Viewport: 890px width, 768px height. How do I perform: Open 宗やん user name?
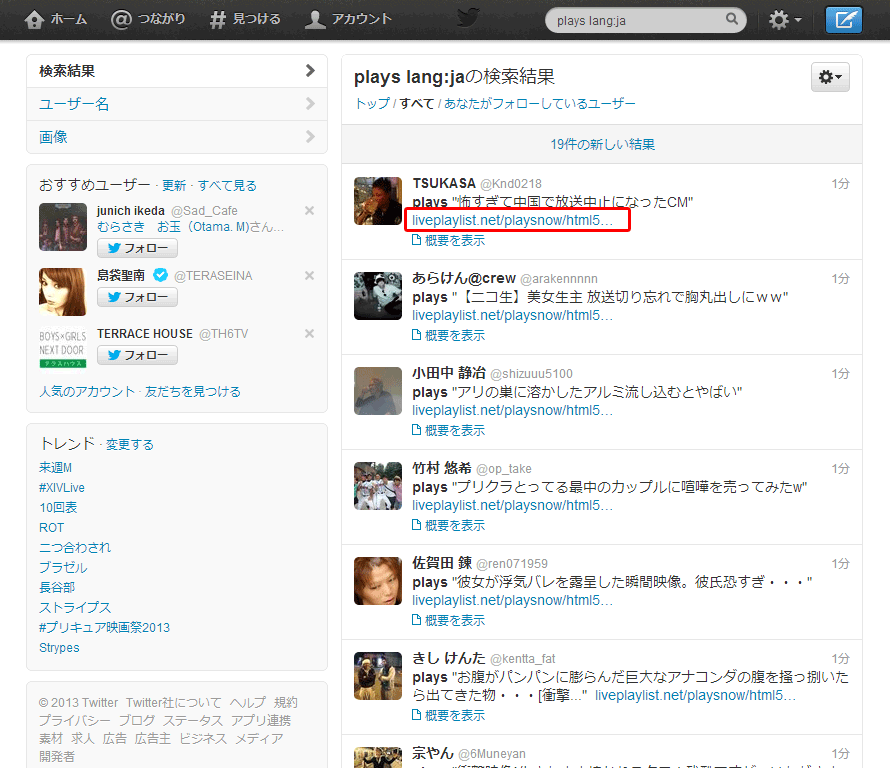pos(433,753)
